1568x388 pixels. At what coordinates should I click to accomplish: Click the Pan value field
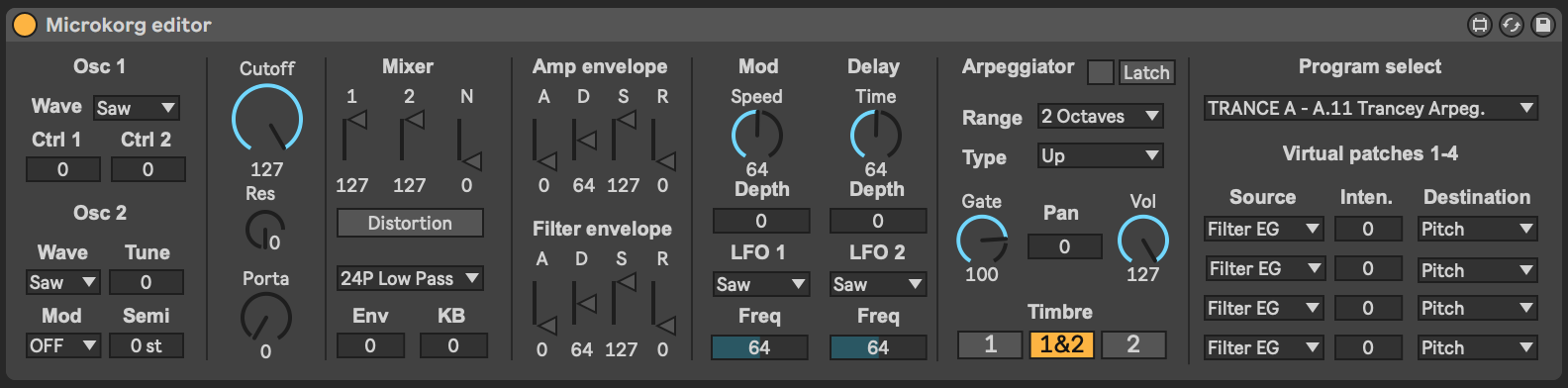(x=1064, y=246)
